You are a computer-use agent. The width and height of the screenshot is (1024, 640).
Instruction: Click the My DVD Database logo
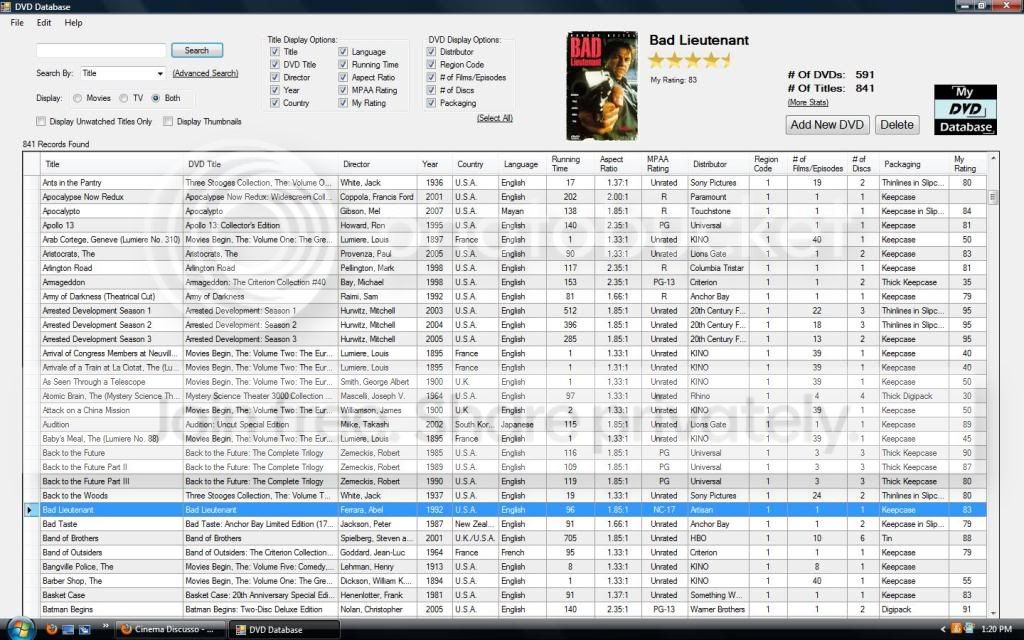(x=965, y=110)
